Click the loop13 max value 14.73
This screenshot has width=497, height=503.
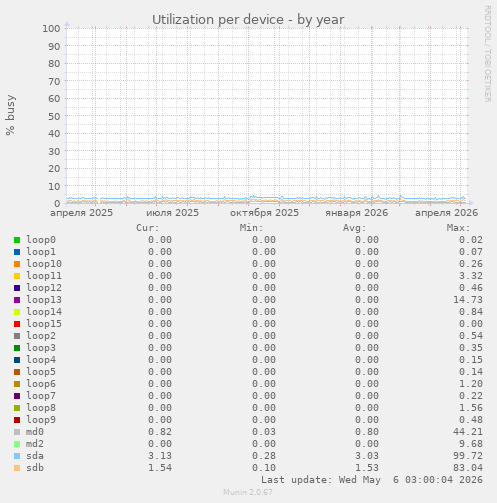[468, 300]
